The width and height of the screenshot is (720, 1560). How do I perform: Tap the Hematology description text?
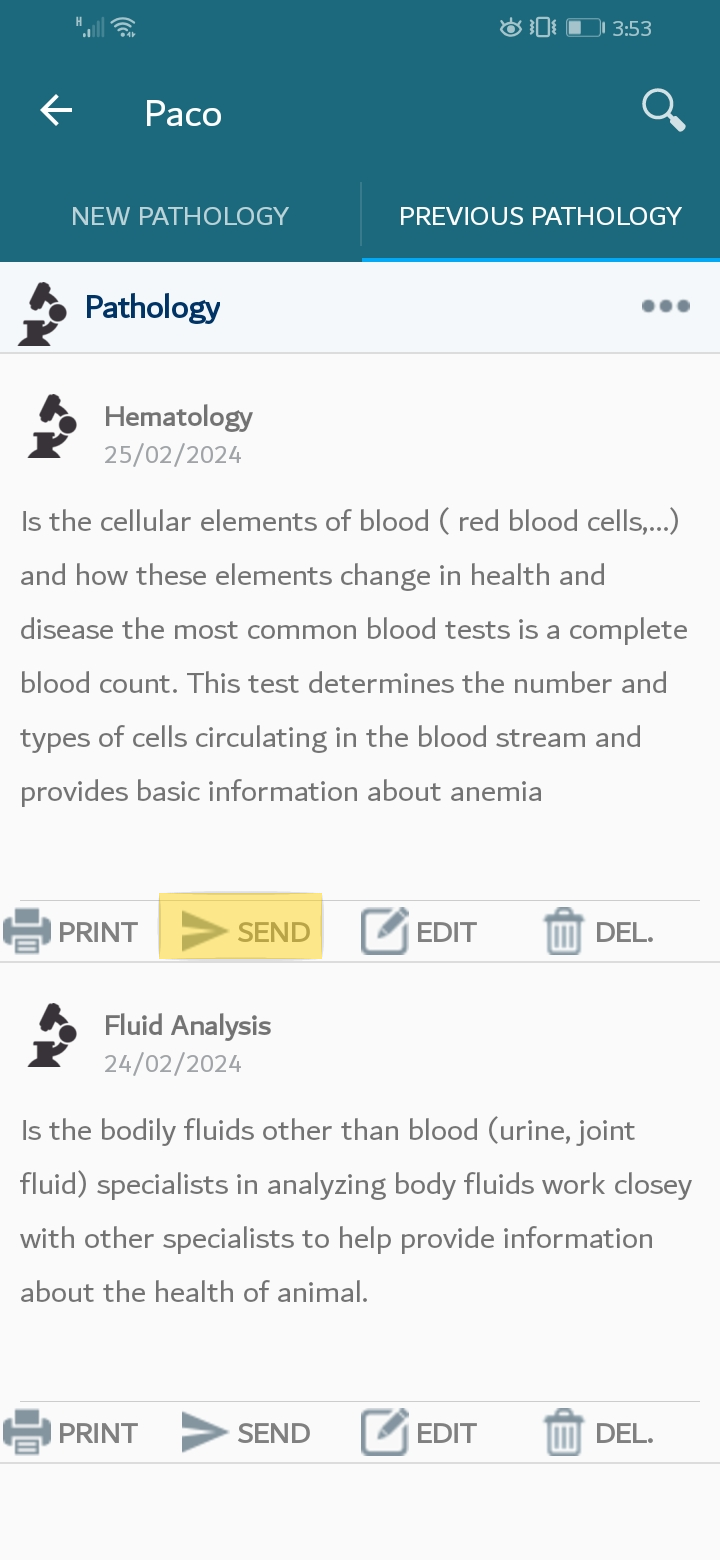354,656
